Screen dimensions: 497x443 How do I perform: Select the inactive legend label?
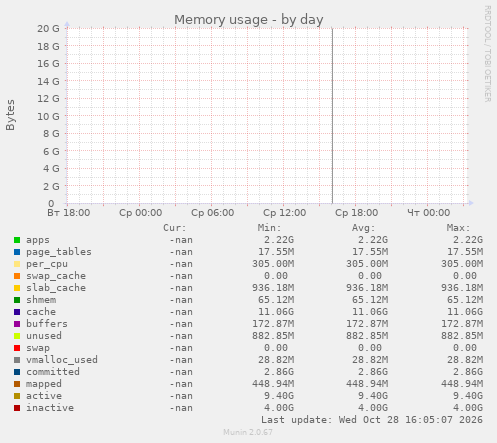(50, 408)
